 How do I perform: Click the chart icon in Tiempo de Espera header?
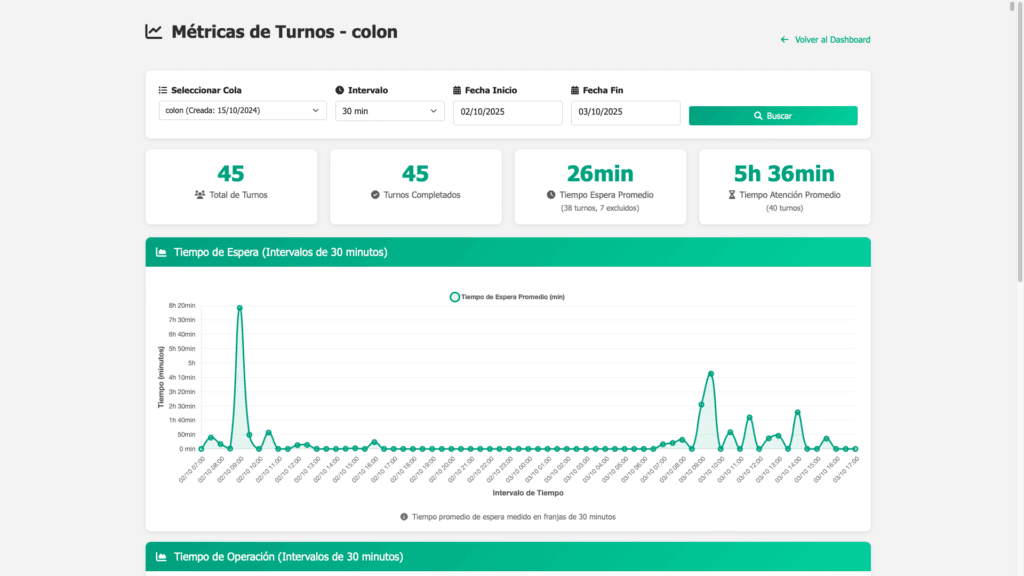pos(161,252)
